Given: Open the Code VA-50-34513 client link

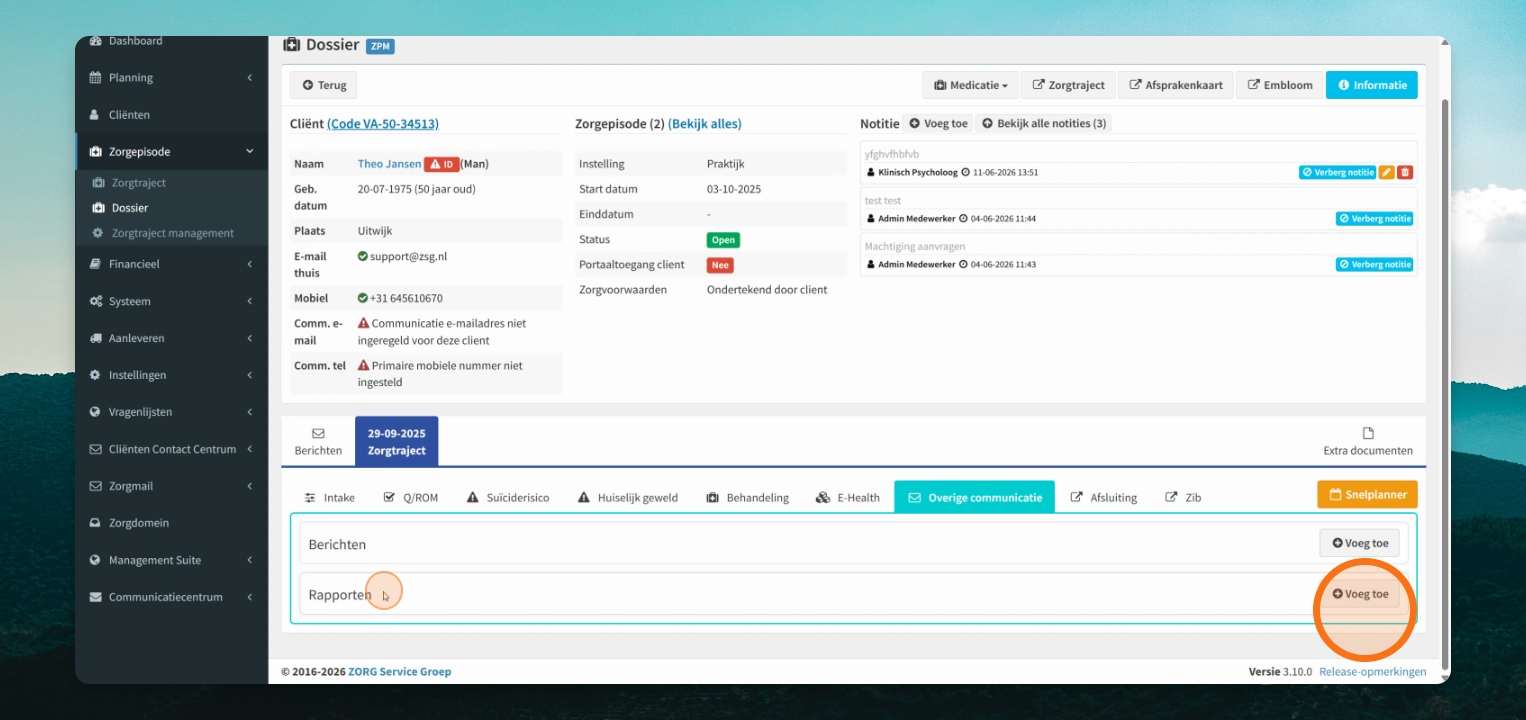Looking at the screenshot, I should tap(383, 124).
